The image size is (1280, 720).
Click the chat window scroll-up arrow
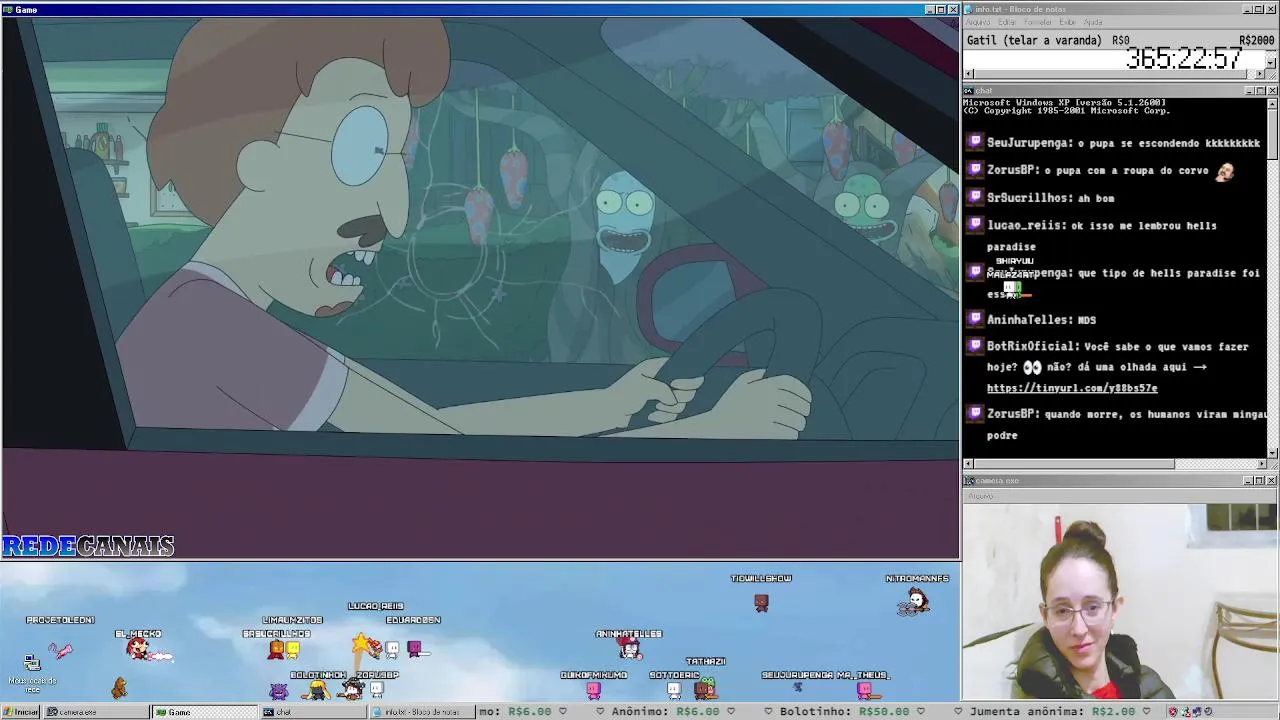(1272, 103)
